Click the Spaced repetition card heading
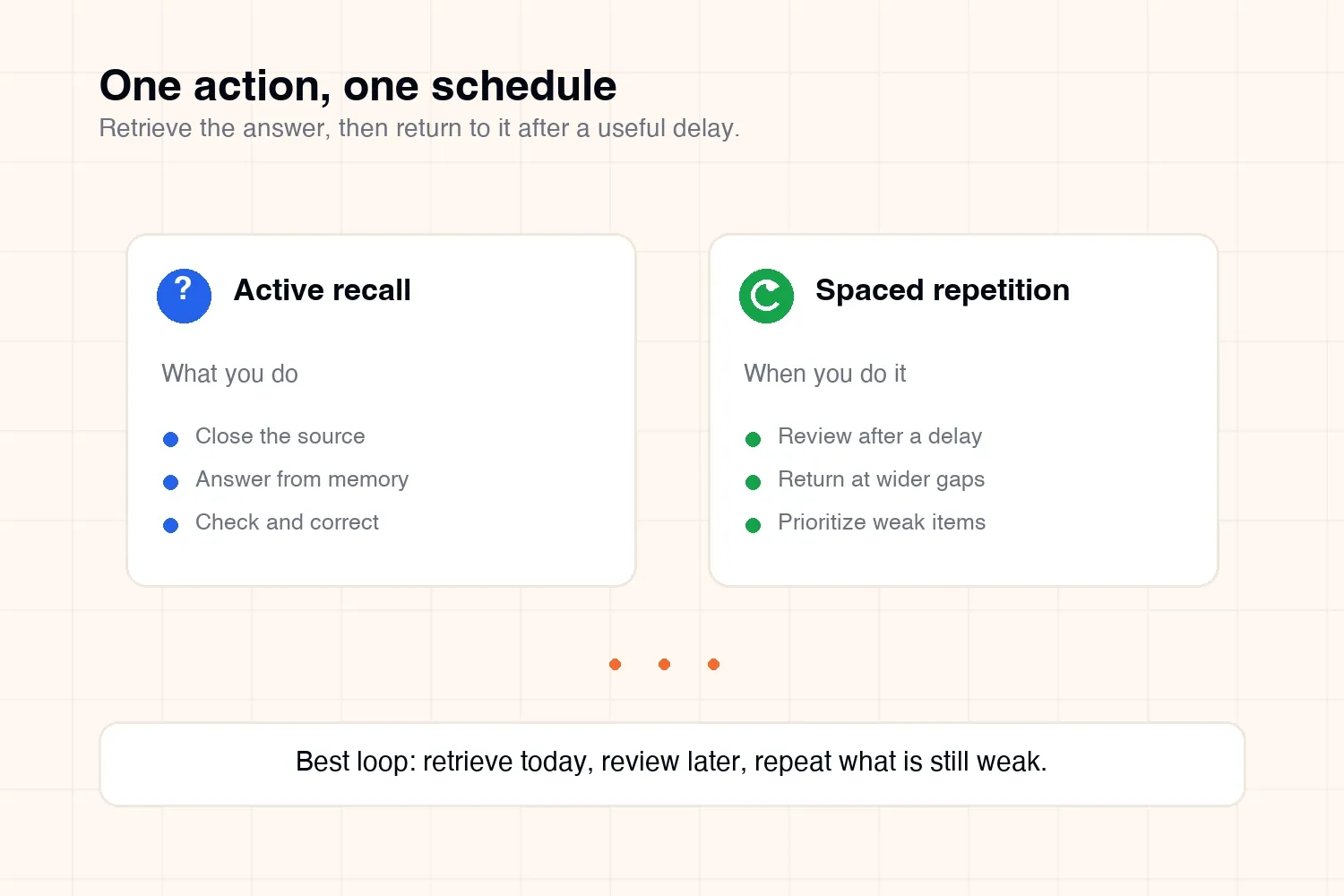Image resolution: width=1344 pixels, height=896 pixels. pos(943,290)
